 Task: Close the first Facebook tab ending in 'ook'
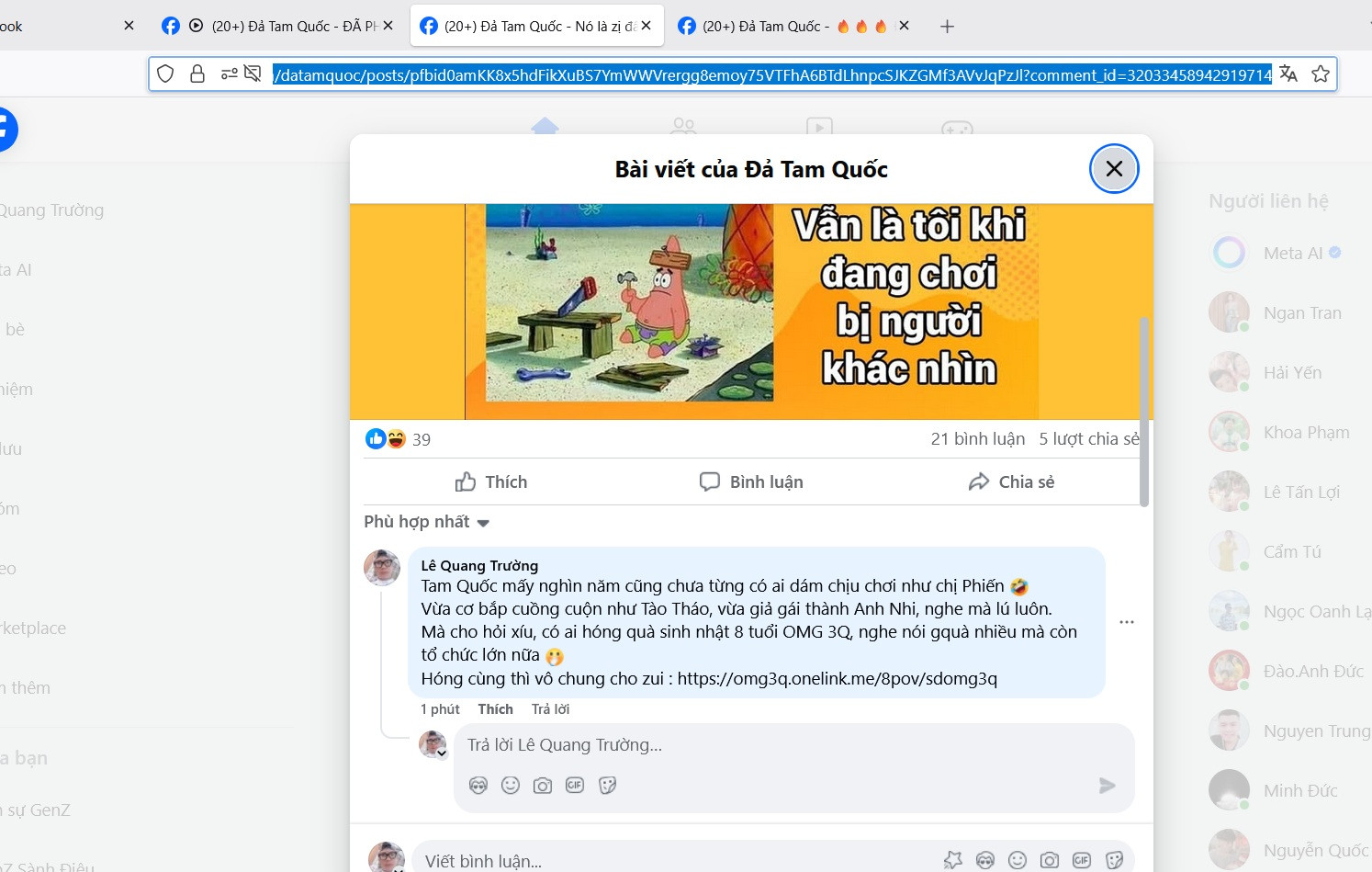(x=129, y=26)
